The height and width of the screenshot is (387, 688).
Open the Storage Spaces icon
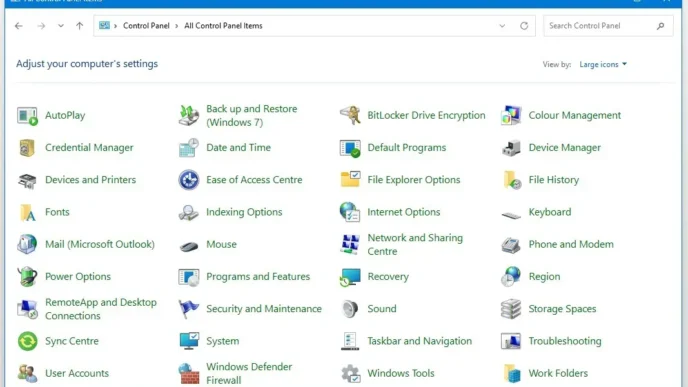pos(511,309)
